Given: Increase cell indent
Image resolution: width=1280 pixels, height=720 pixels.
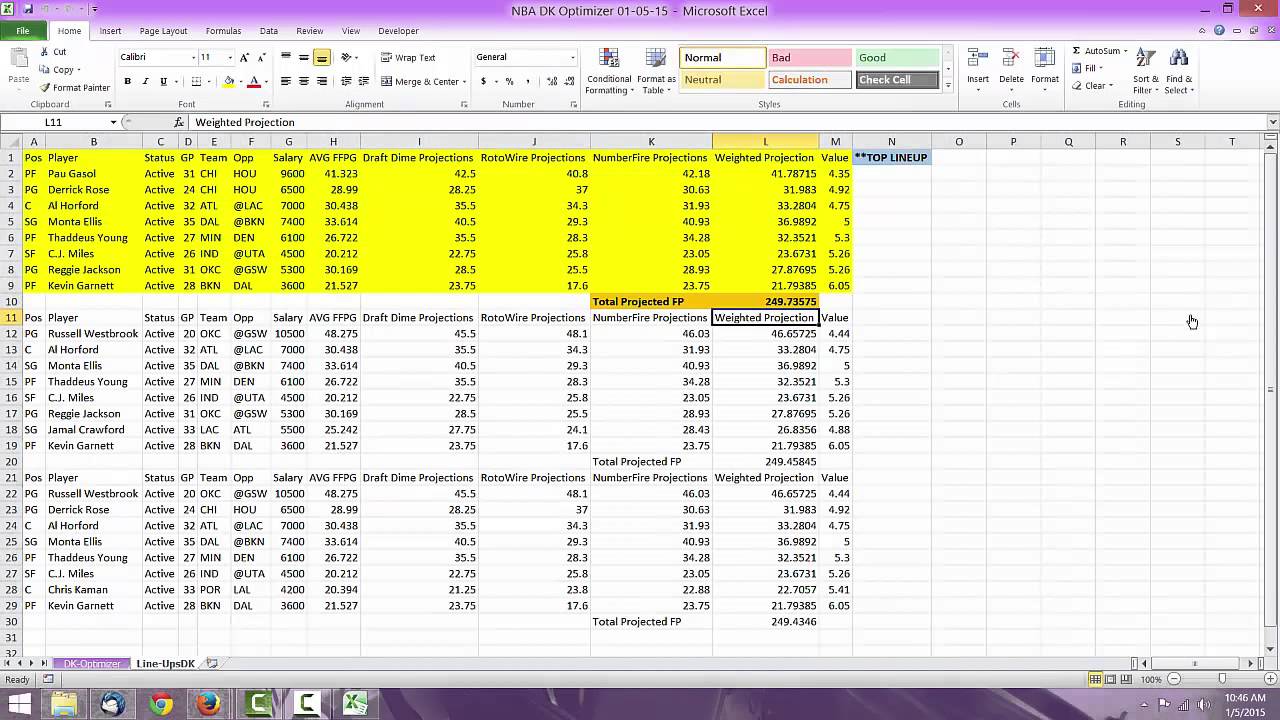Looking at the screenshot, I should coord(363,81).
